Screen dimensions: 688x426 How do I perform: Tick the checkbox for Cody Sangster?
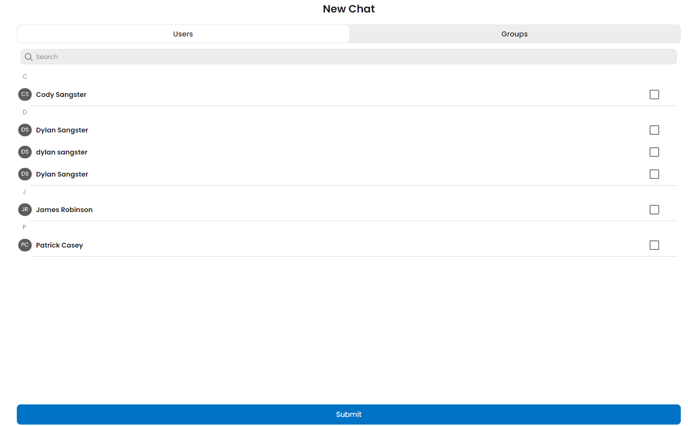tap(654, 94)
